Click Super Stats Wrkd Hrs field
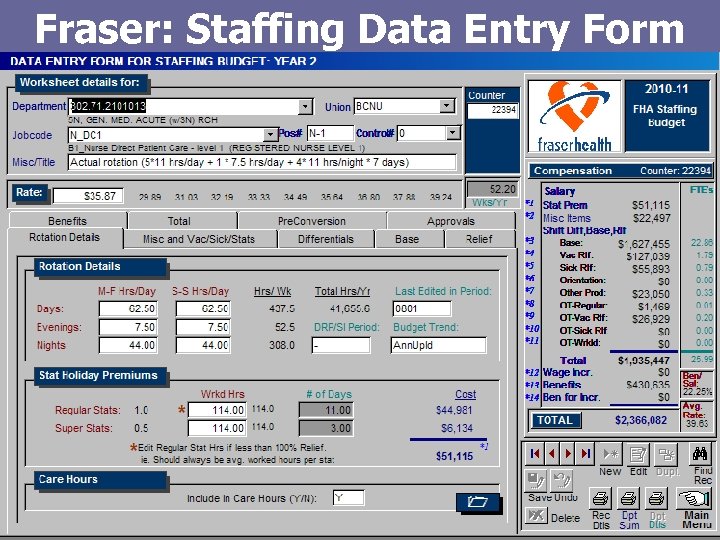The height and width of the screenshot is (540, 720). (x=217, y=428)
